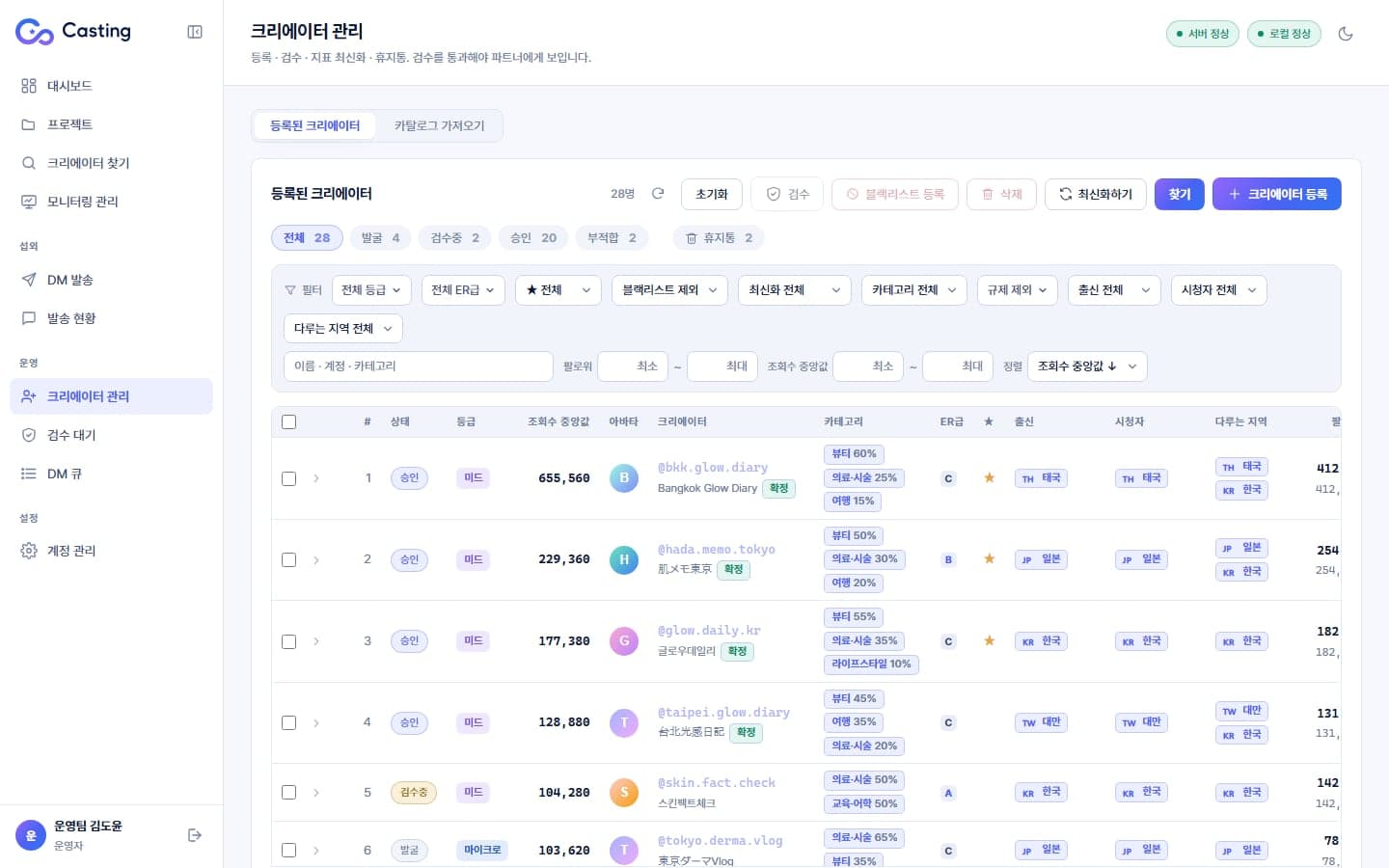Open DM 발송 page
The height and width of the screenshot is (868, 1389).
(x=111, y=280)
